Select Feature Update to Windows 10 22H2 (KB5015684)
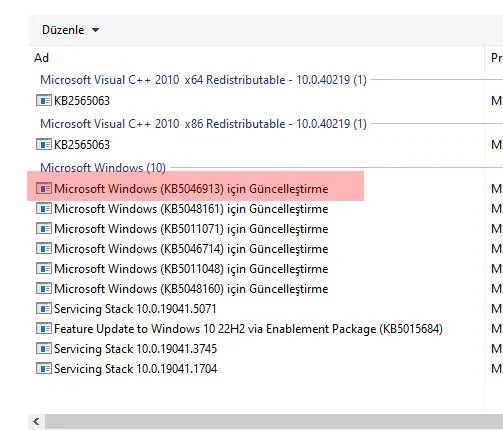 pyautogui.click(x=248, y=329)
